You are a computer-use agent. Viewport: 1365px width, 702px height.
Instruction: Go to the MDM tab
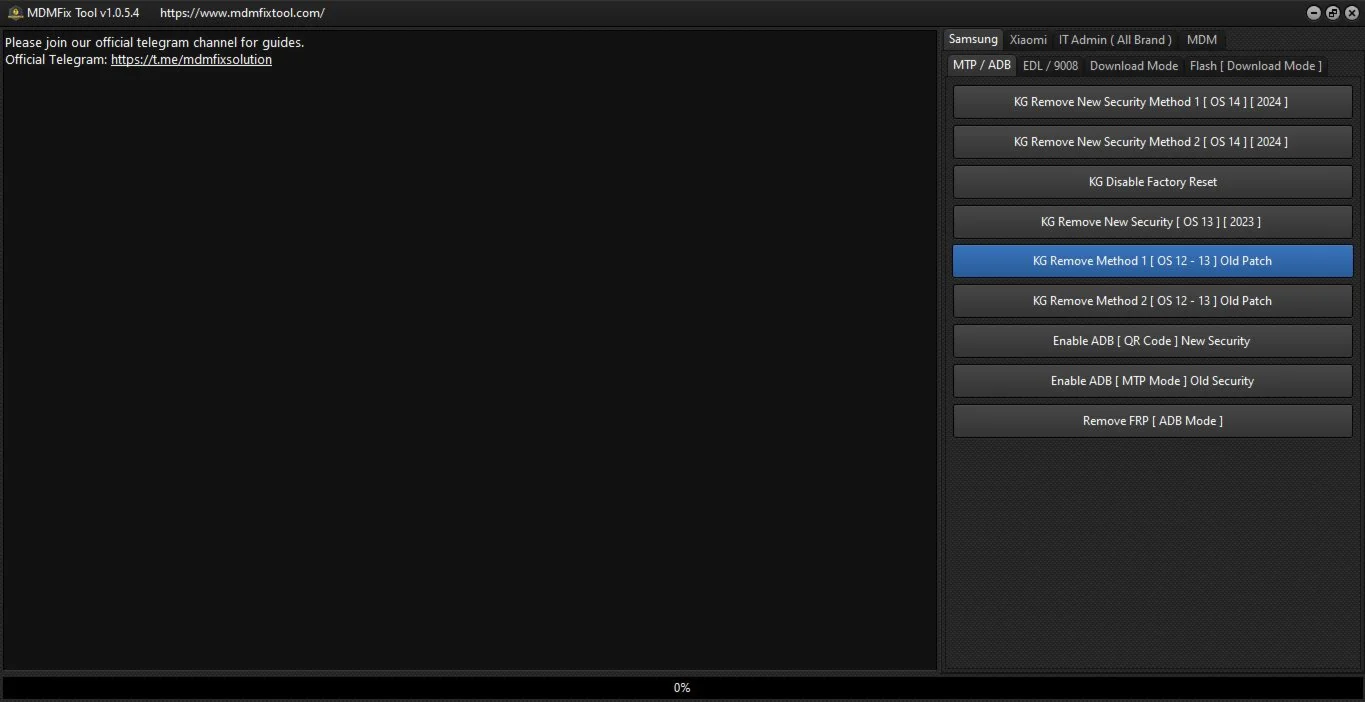pos(1202,40)
